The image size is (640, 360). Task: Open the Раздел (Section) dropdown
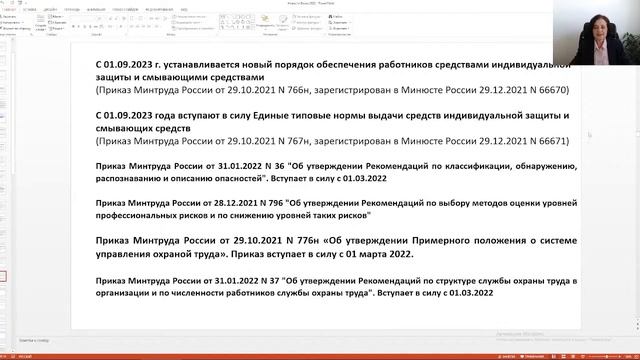(x=56, y=28)
